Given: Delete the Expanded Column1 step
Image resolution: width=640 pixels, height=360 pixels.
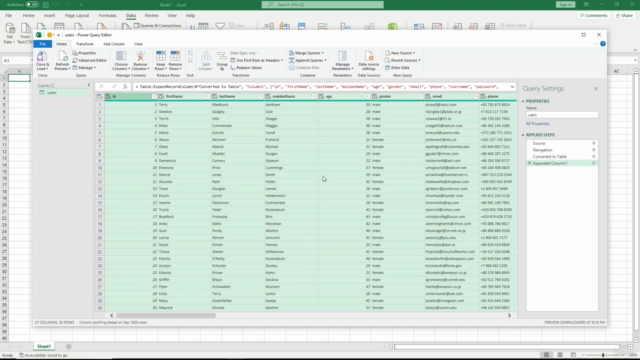Looking at the screenshot, I should point(530,163).
